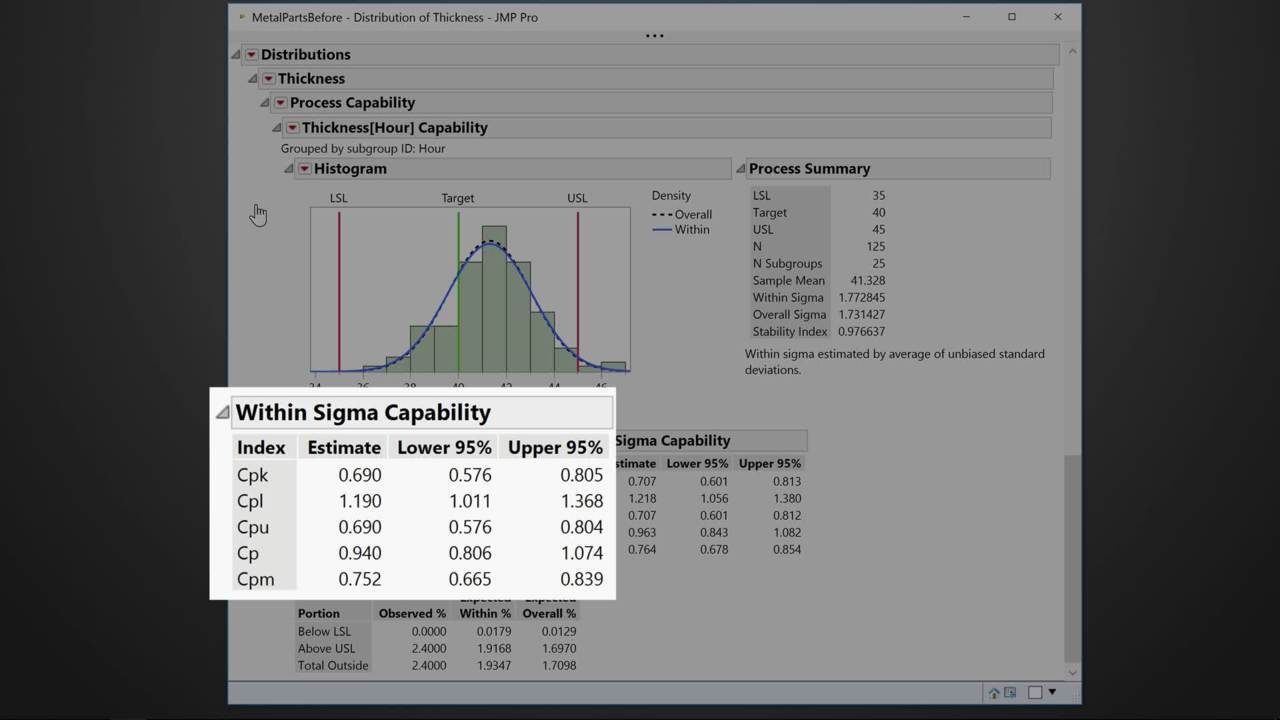Image resolution: width=1280 pixels, height=720 pixels.
Task: Open the Histogram red triangle menu
Action: [x=304, y=169]
